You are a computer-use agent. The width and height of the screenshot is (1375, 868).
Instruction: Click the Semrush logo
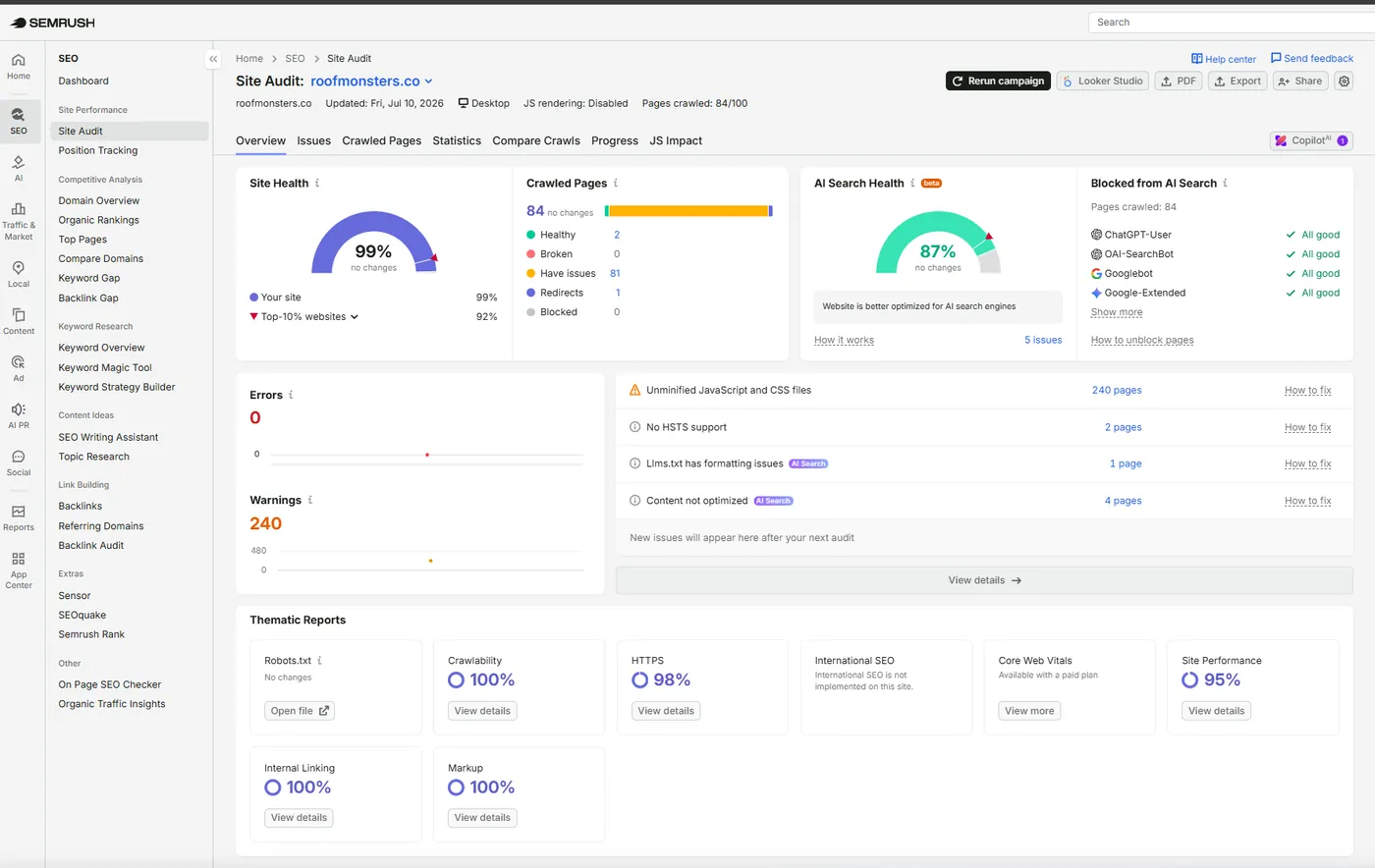[53, 23]
